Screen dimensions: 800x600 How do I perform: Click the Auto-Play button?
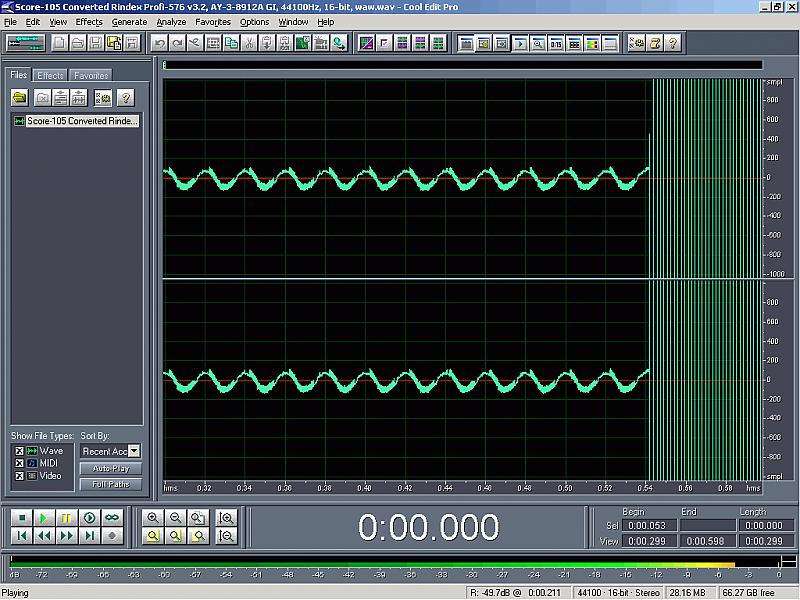coord(111,468)
